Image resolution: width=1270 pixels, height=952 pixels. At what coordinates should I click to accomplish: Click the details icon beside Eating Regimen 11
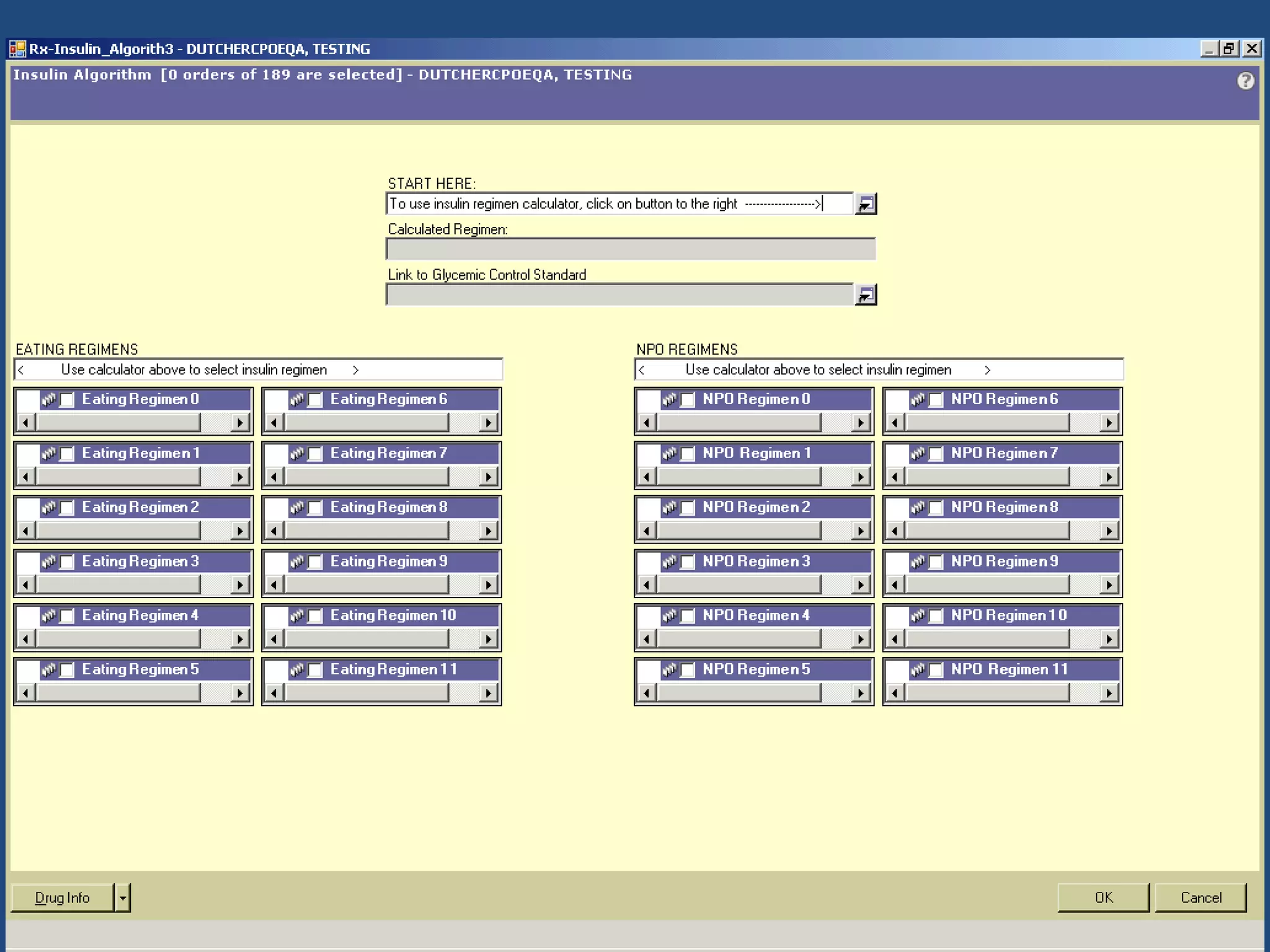click(x=297, y=670)
